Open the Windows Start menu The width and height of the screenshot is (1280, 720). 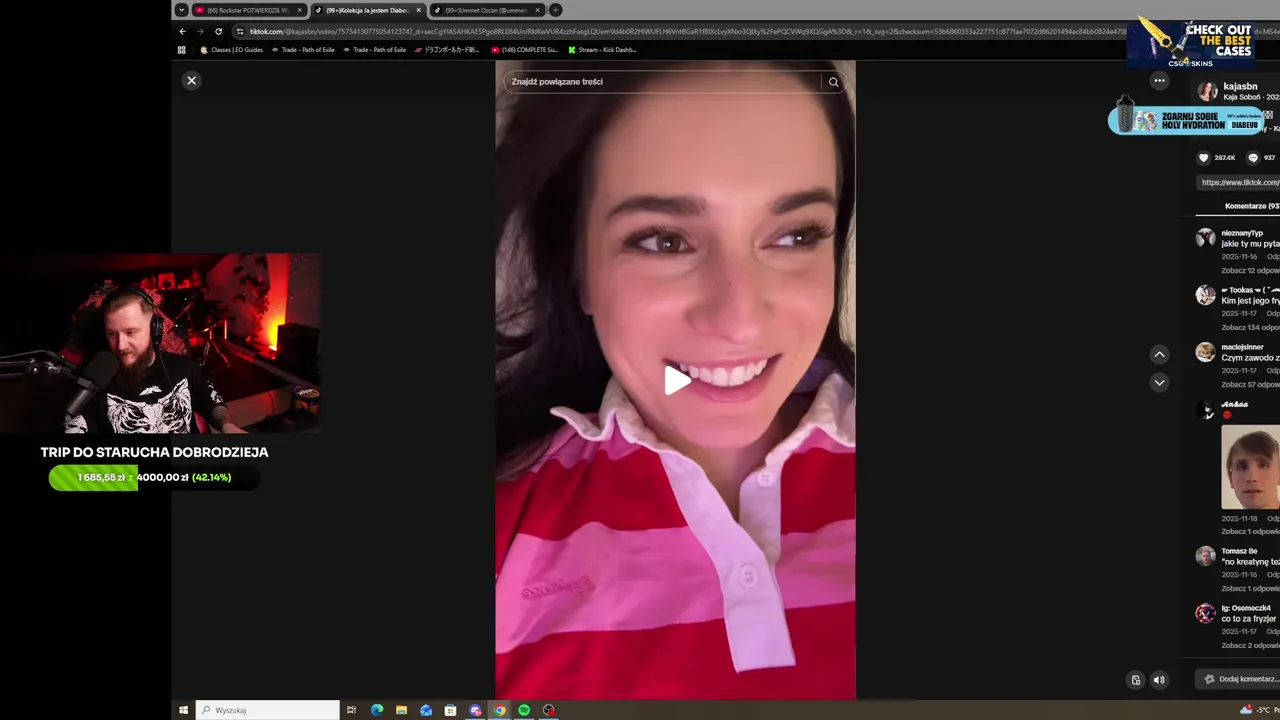click(x=183, y=710)
